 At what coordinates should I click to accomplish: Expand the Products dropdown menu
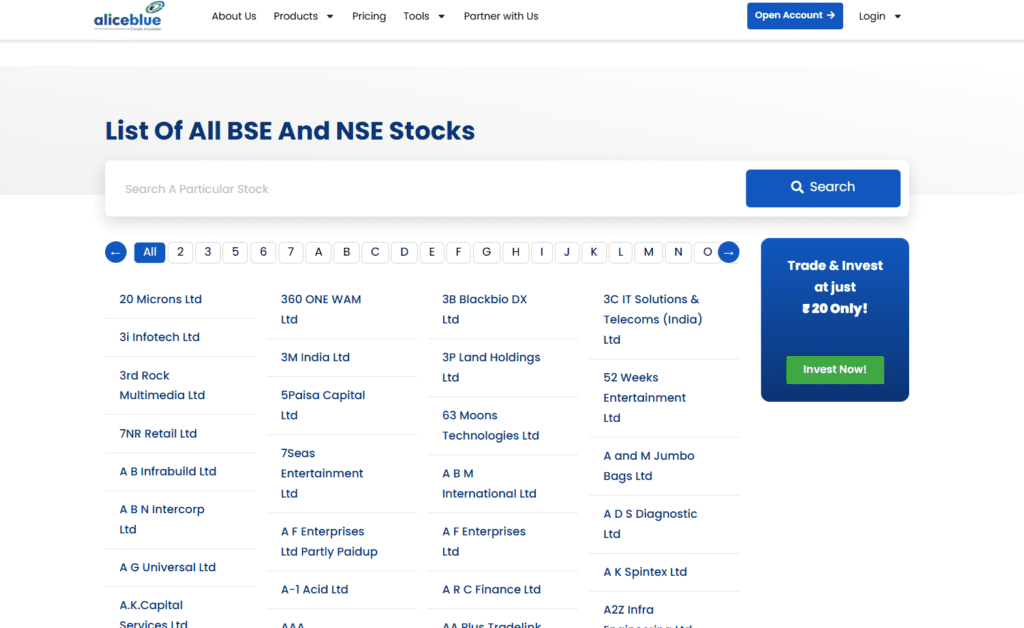303,16
